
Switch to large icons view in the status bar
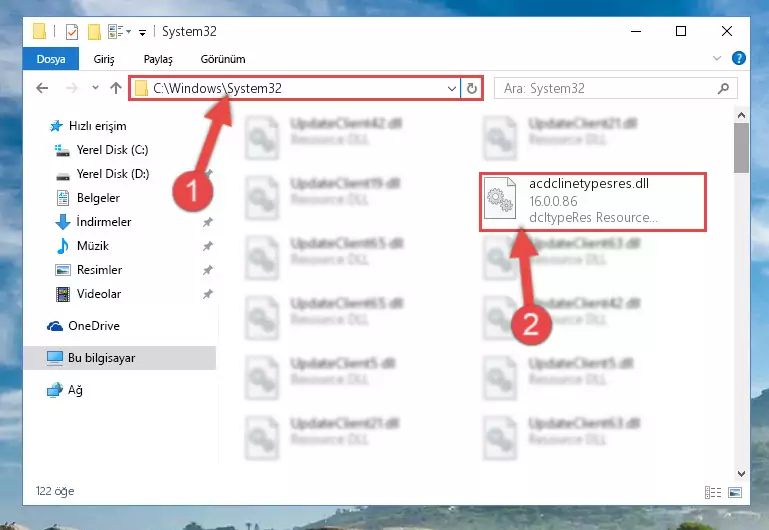click(735, 492)
